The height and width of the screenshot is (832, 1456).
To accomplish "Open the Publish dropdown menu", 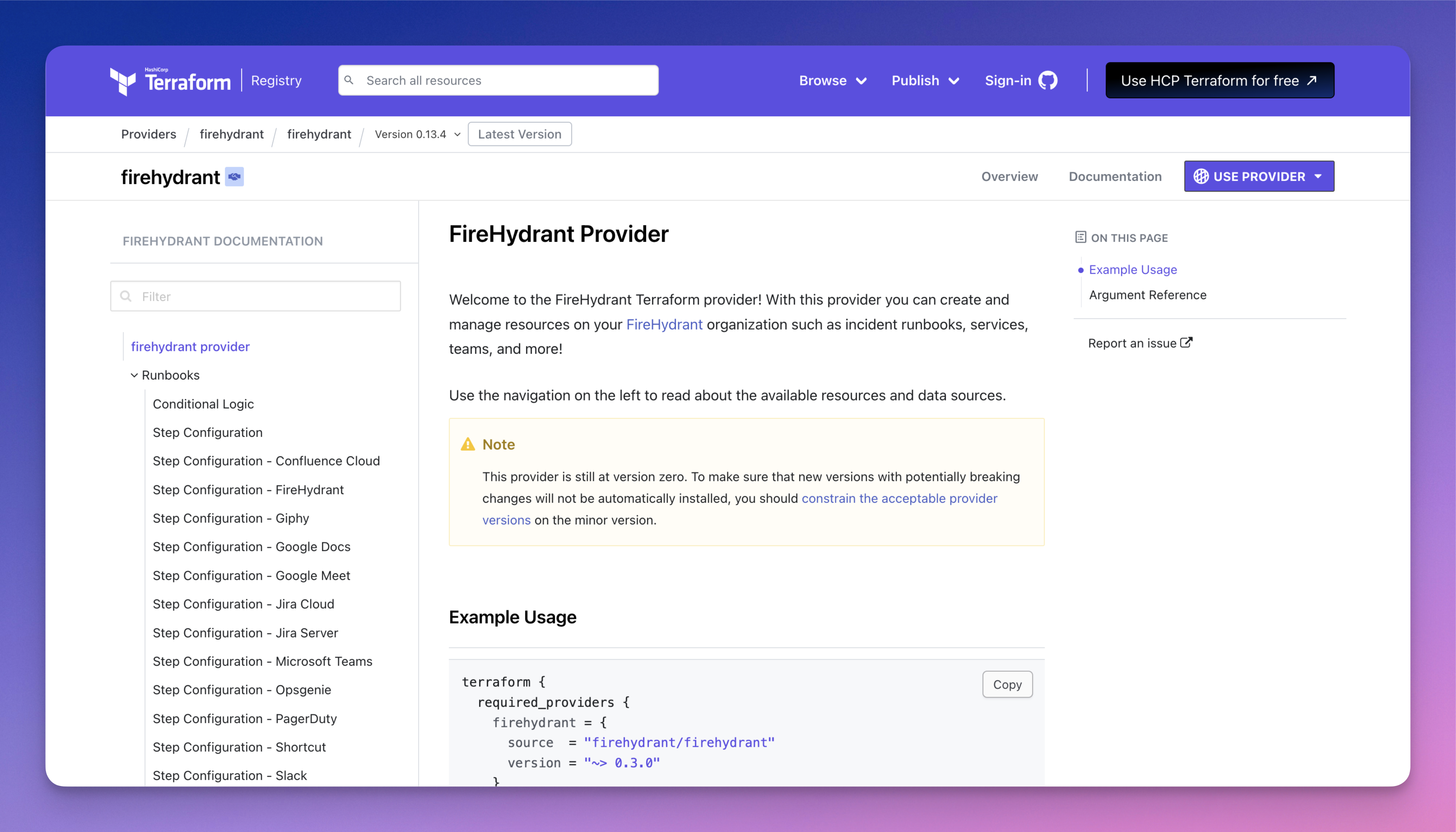I will tap(925, 80).
